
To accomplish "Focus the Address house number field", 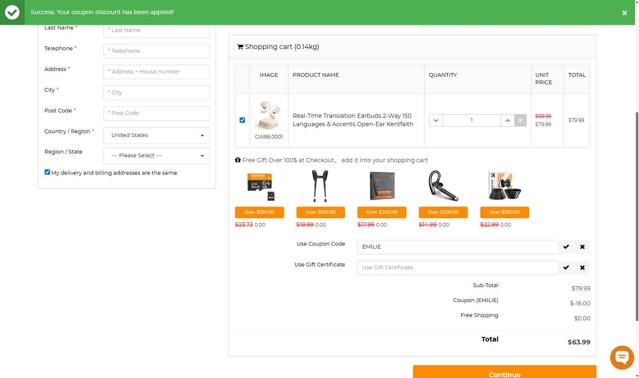I will pos(156,72).
